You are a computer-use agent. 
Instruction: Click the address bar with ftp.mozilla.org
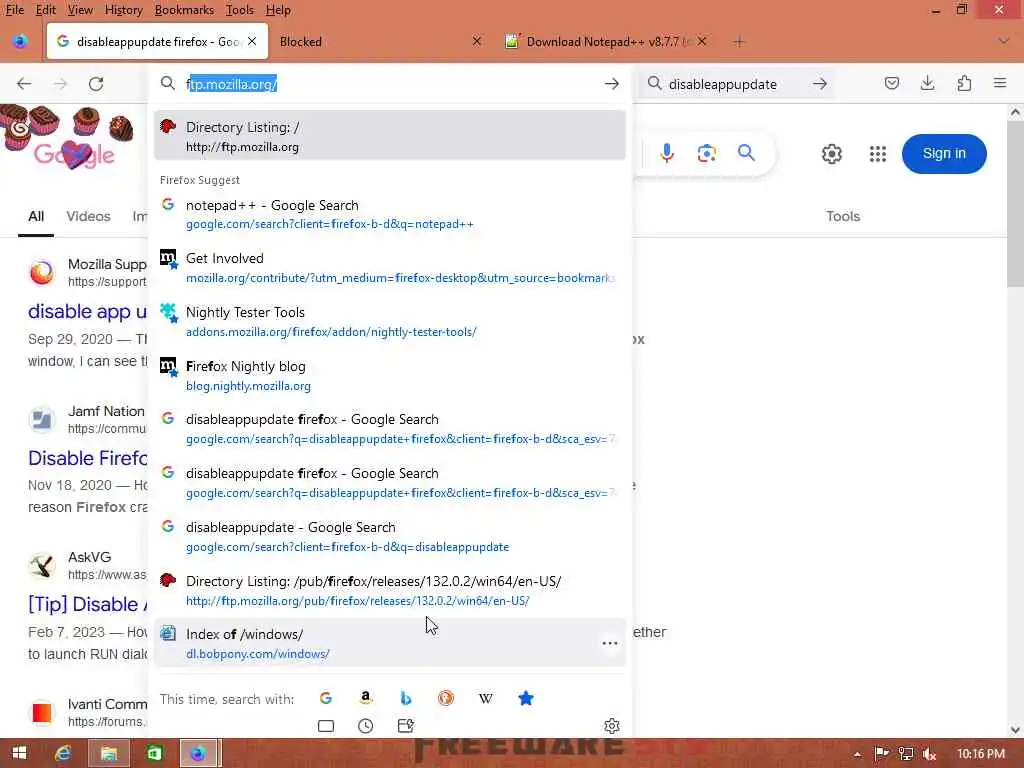[x=390, y=84]
